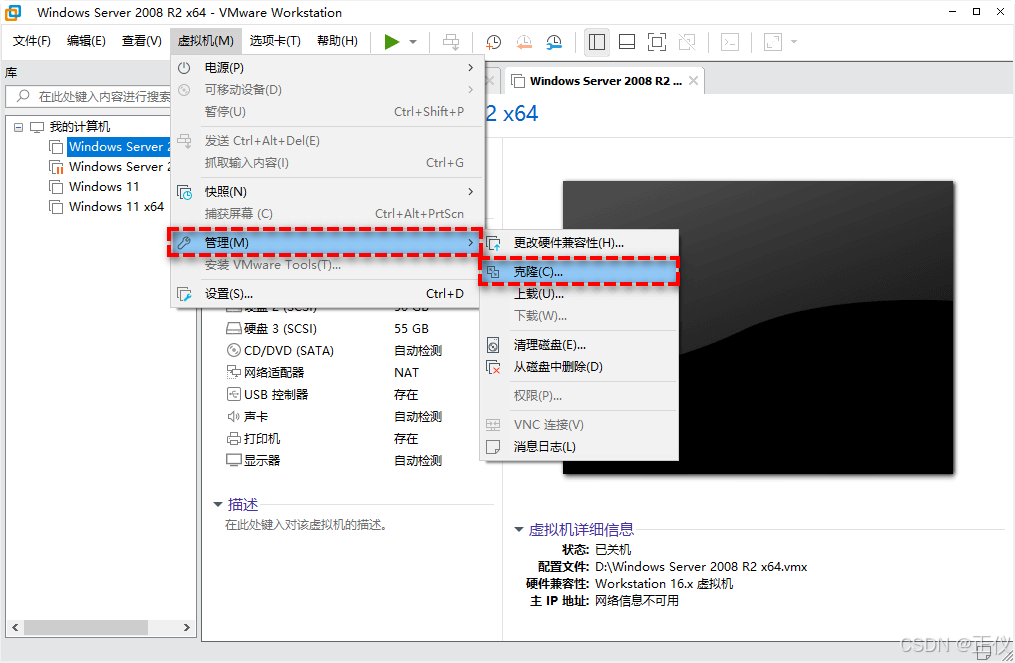Open the dropdown arrow beside the play button

click(413, 42)
